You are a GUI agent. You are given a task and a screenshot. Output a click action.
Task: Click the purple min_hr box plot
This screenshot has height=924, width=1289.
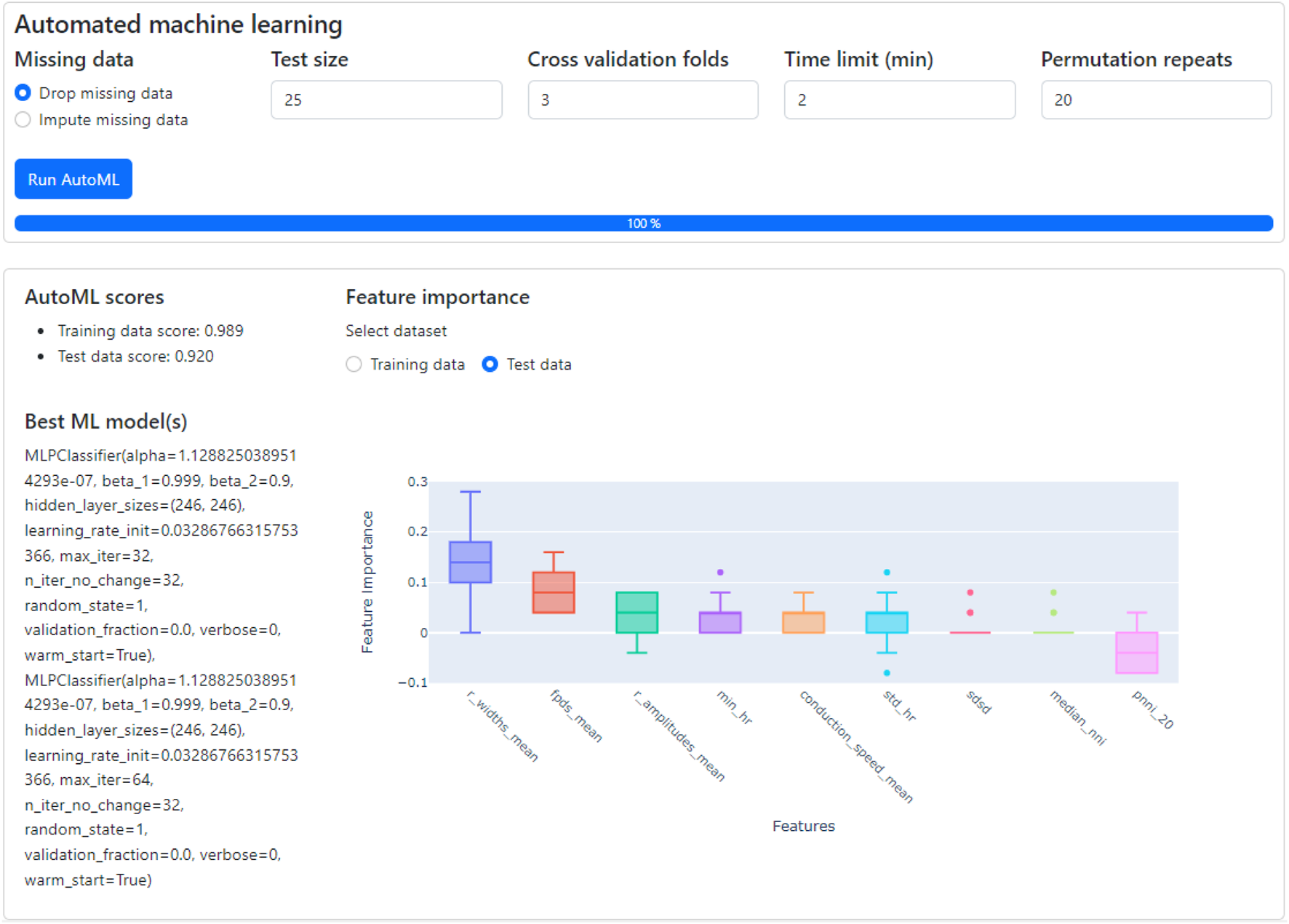pyautogui.click(x=720, y=623)
